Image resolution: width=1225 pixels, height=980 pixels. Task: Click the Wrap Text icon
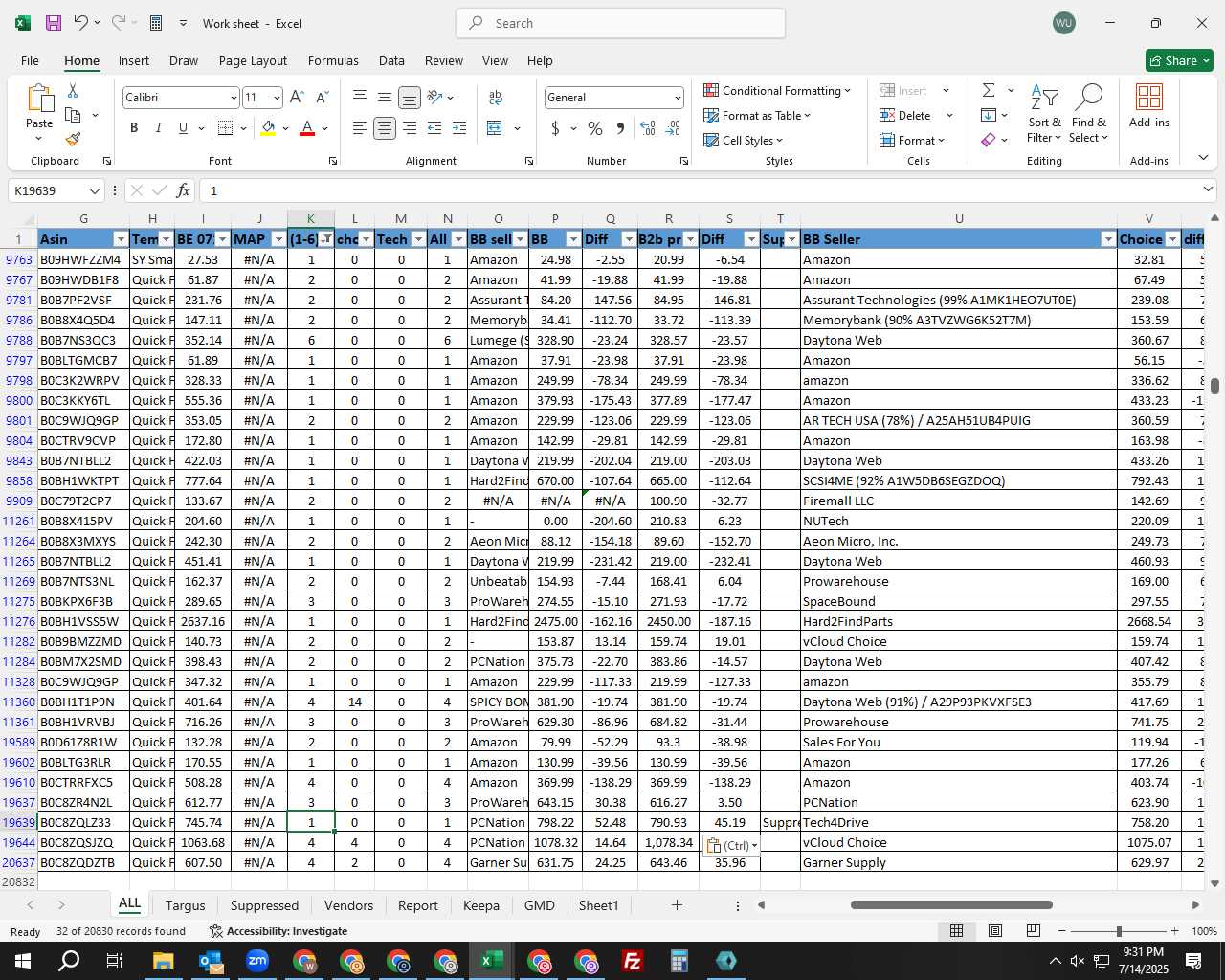496,97
